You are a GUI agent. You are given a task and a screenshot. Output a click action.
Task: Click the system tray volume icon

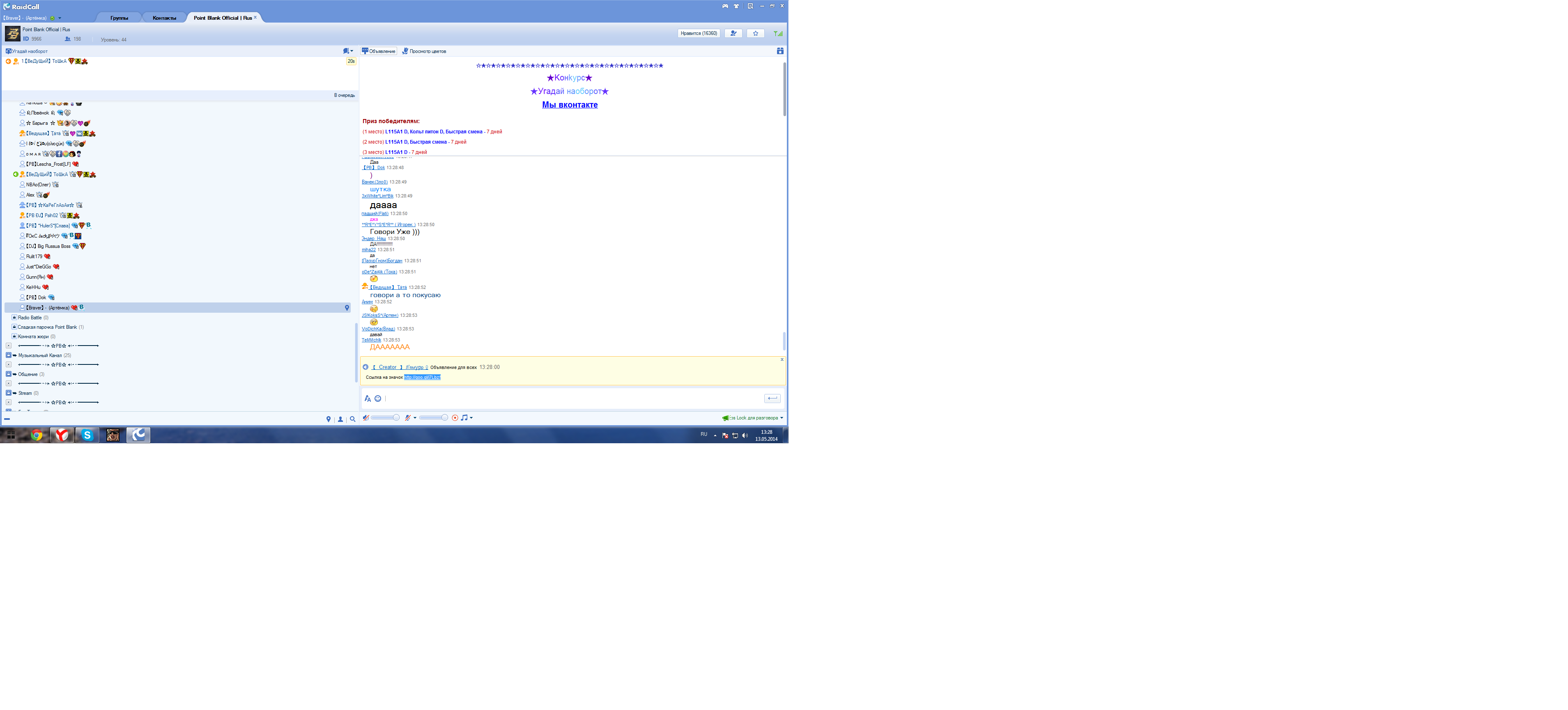coord(745,435)
